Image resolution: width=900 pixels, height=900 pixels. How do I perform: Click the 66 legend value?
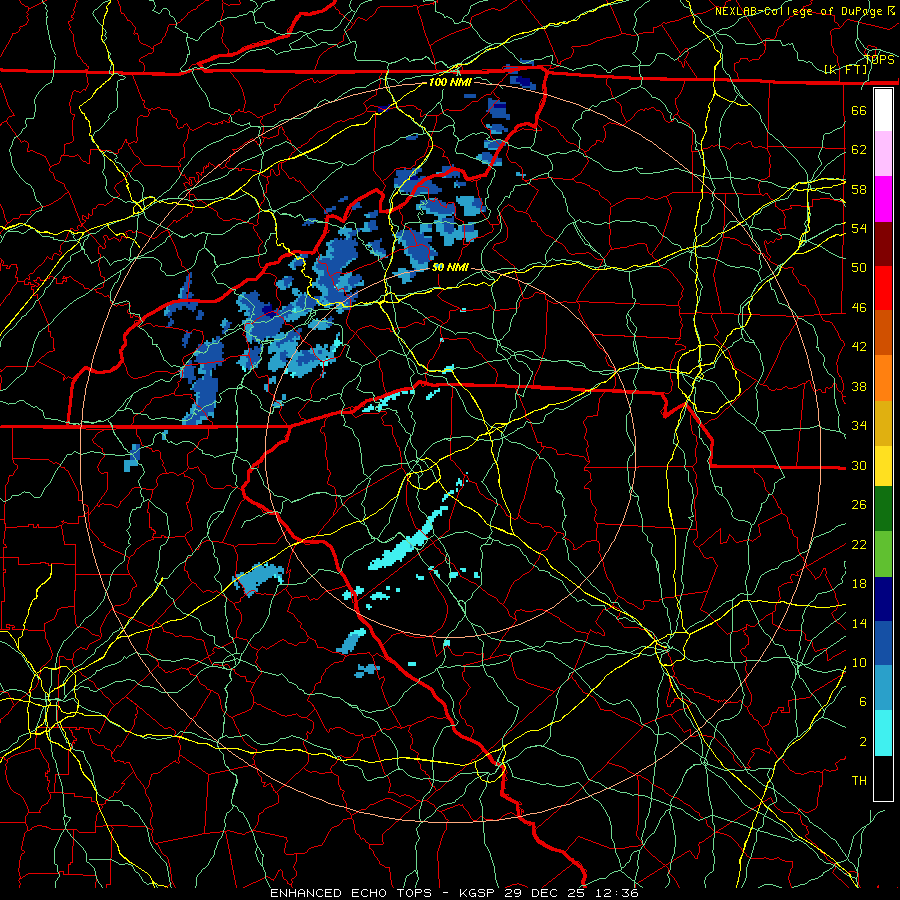(x=859, y=110)
